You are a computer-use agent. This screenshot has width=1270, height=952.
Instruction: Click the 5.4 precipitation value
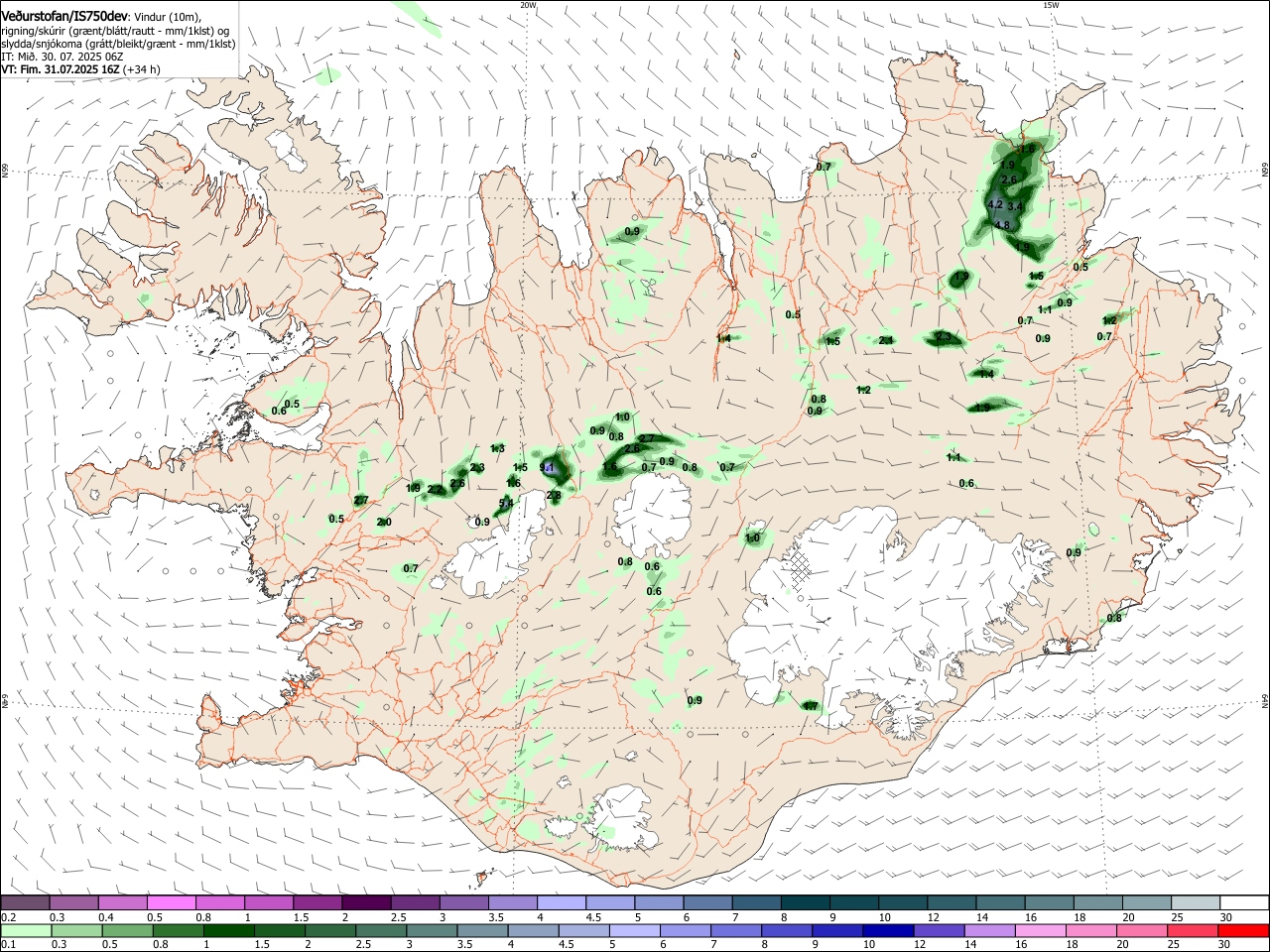[x=506, y=504]
